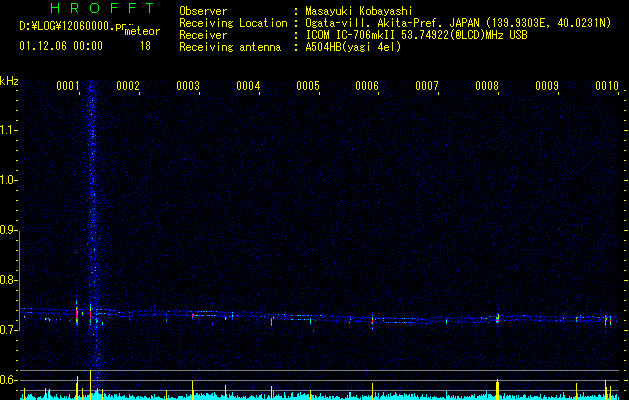The width and height of the screenshot is (629, 400).
Task: Click time marker 0009
Action: 547,86
